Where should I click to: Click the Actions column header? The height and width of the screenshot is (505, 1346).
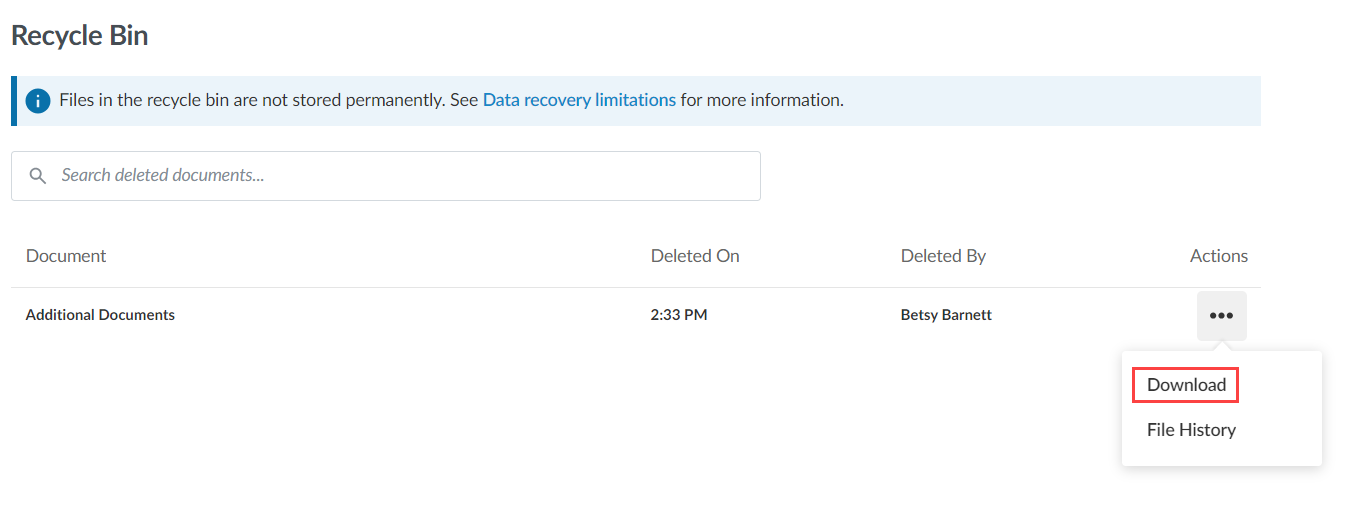(x=1218, y=256)
